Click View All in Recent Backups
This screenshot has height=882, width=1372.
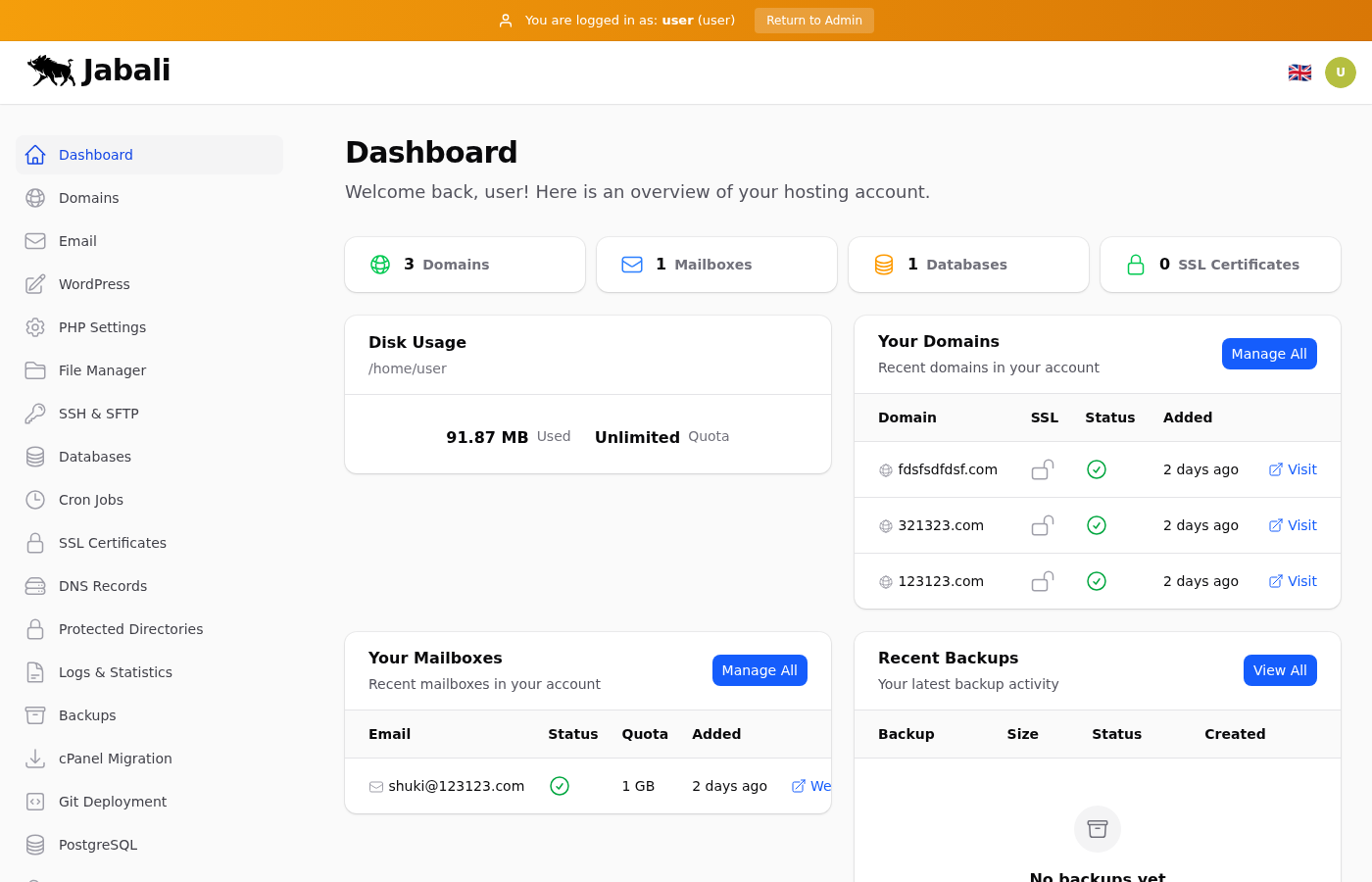tap(1279, 670)
